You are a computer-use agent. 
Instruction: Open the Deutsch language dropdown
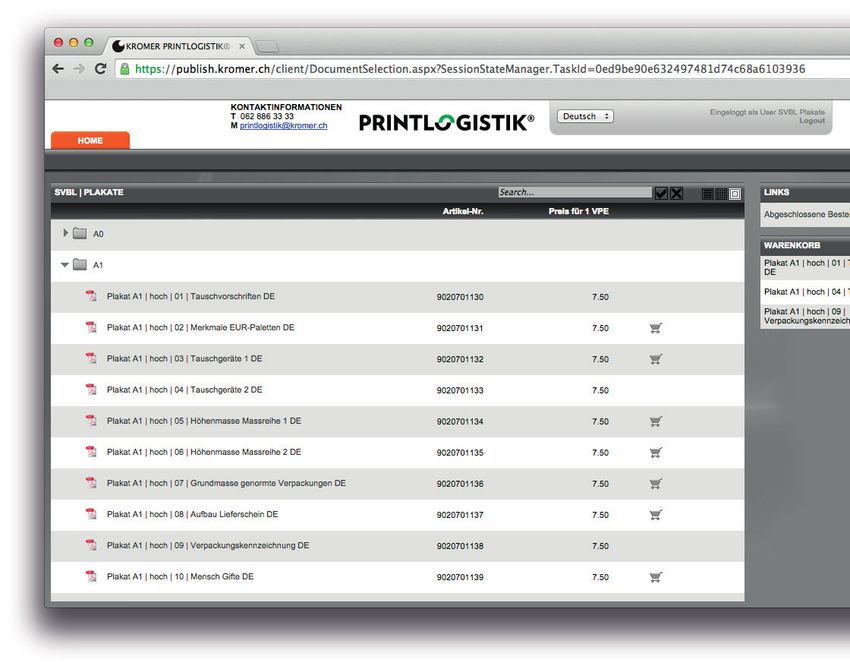pos(585,117)
